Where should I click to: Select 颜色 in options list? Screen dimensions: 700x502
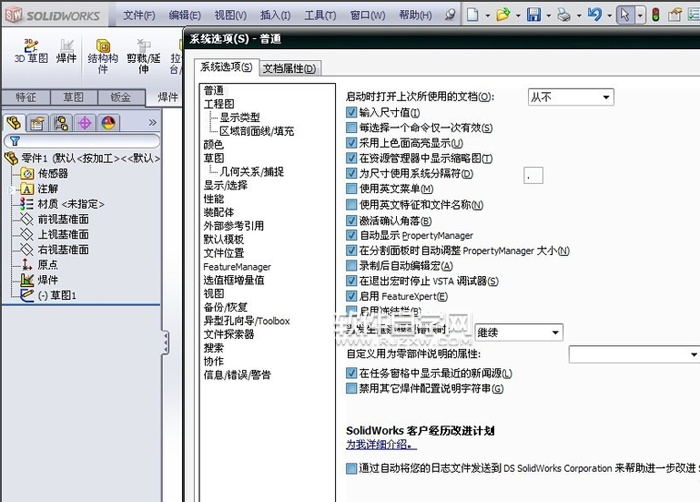point(214,144)
